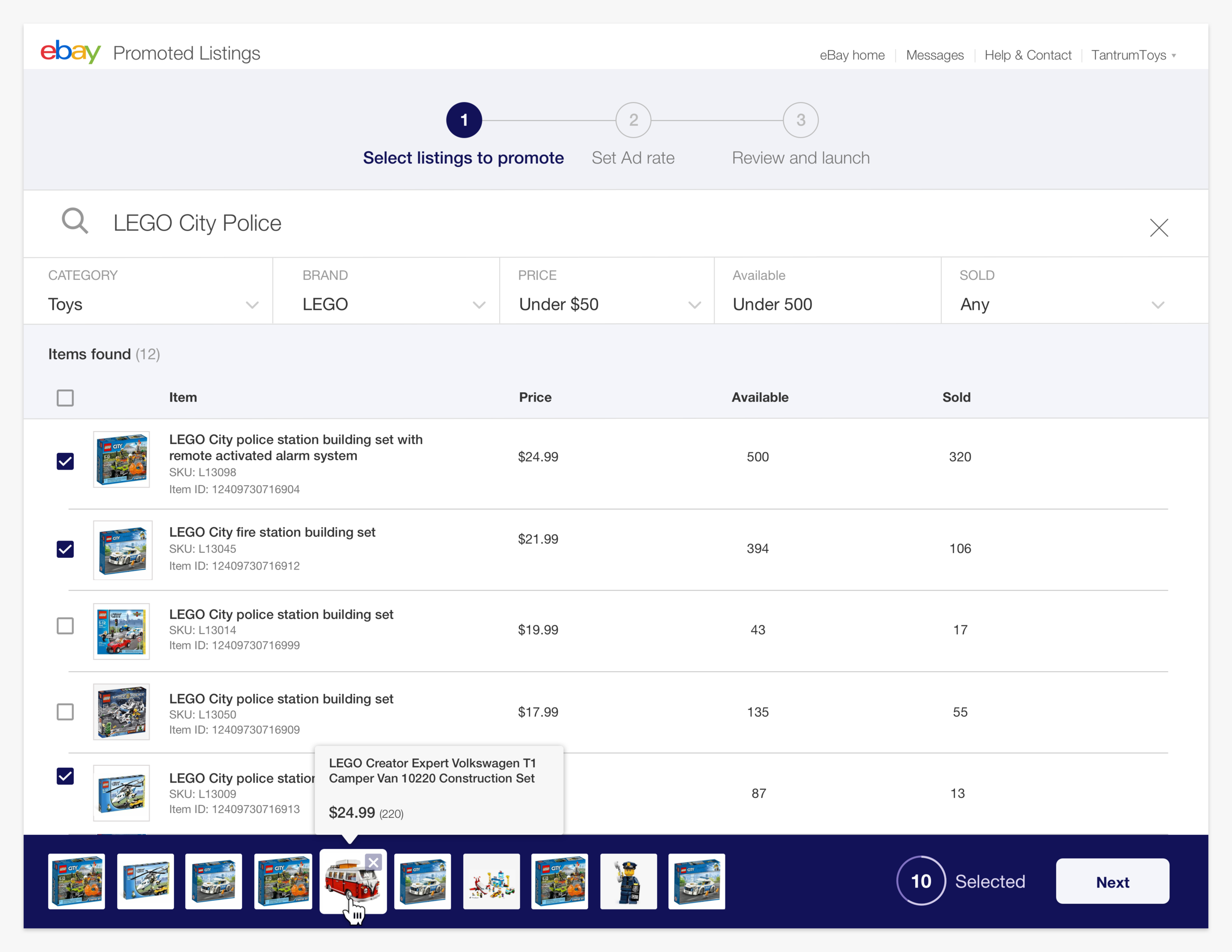Click the police minifigure thumbnail in tray

[x=628, y=882]
